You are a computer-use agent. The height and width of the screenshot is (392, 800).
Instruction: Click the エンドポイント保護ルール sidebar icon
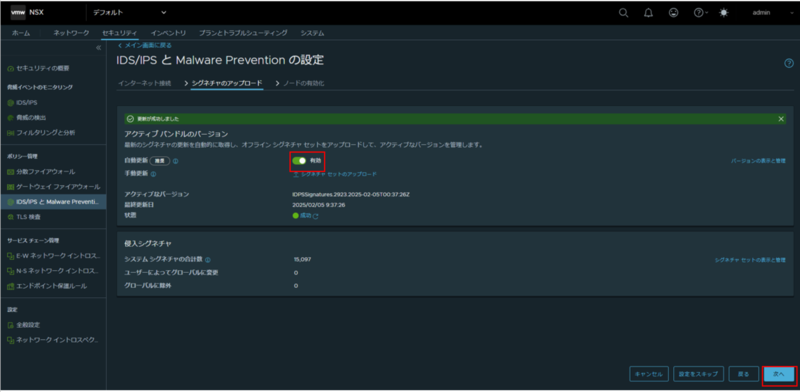[x=11, y=286]
